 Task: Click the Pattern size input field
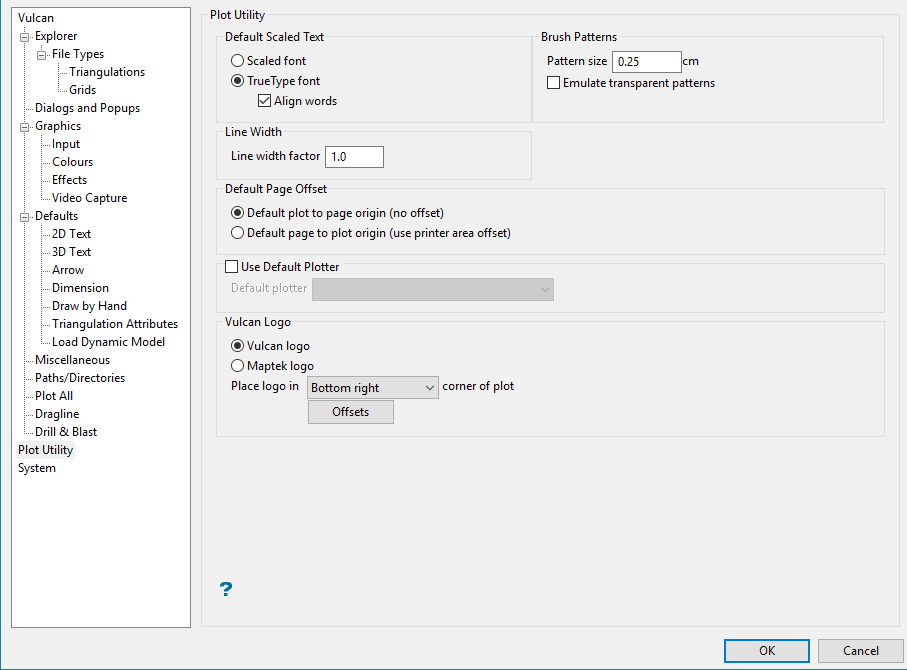[647, 61]
